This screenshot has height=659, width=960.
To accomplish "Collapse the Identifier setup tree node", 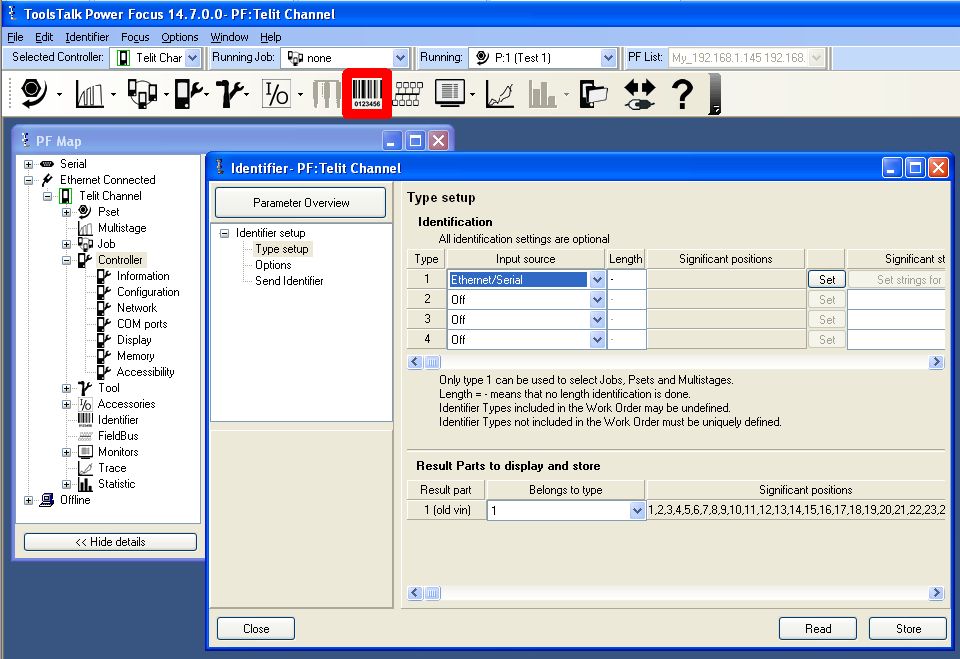I will [x=224, y=233].
